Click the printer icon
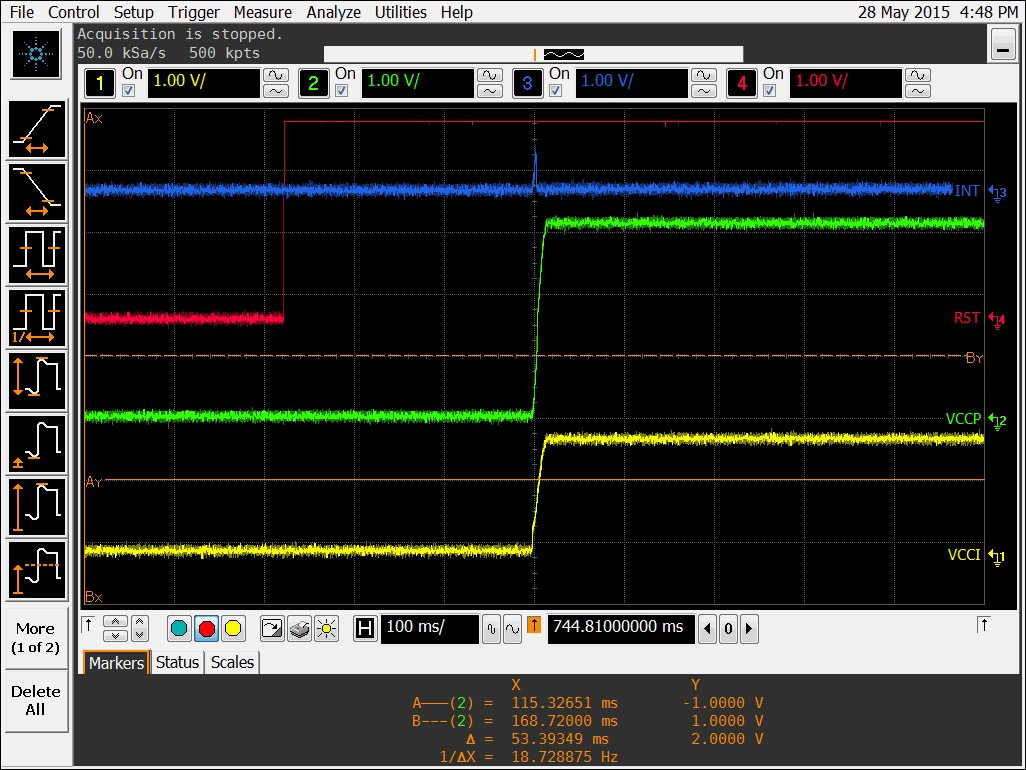This screenshot has width=1026, height=770. click(x=299, y=629)
